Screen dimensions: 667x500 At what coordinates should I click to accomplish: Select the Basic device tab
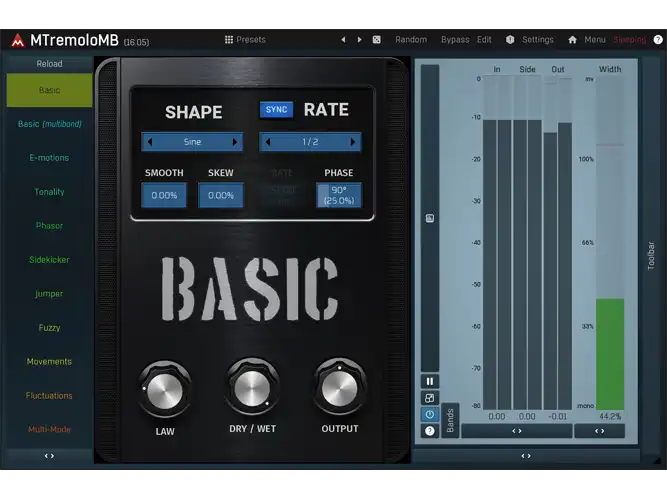coord(49,90)
